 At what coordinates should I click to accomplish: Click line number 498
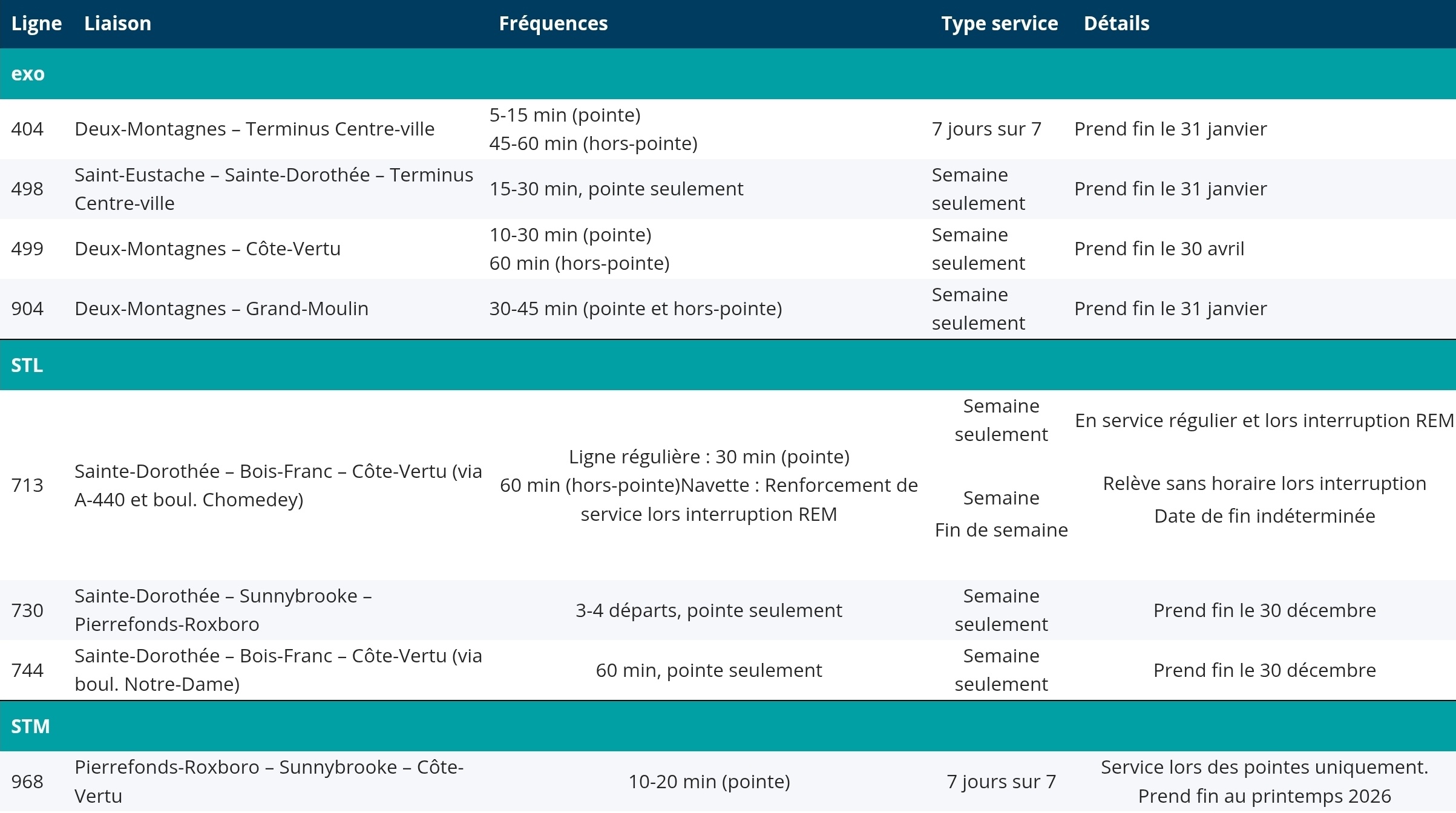tap(27, 189)
